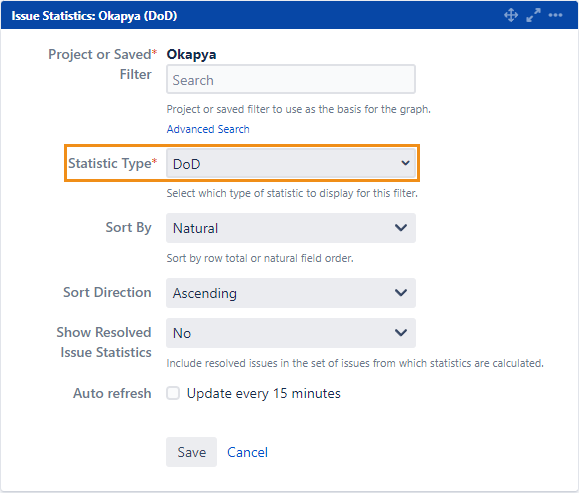Screen dimensions: 579x493
Task: Click the Show Resolved chevron arrow
Action: coord(401,332)
